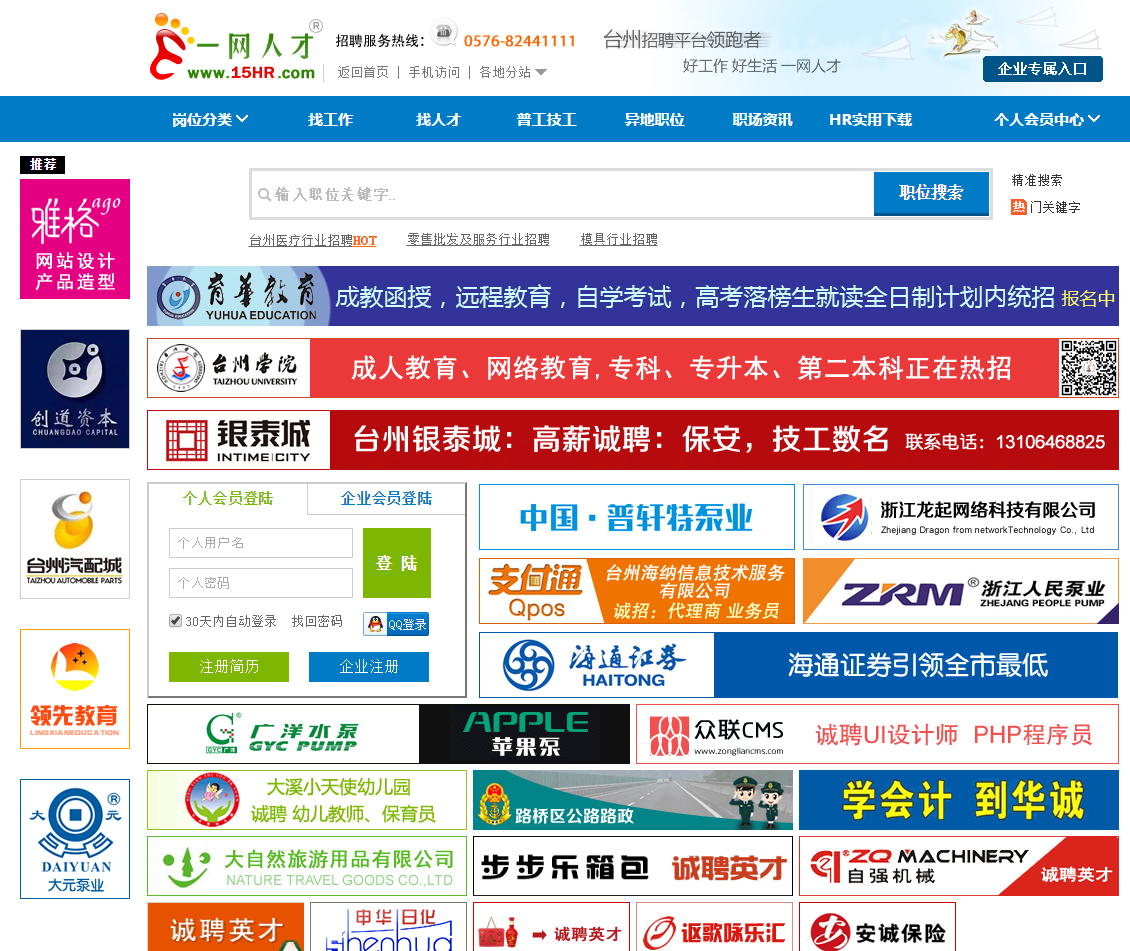Focus the 个人用户名 input field
Screen dimensions: 1130x951
click(261, 543)
